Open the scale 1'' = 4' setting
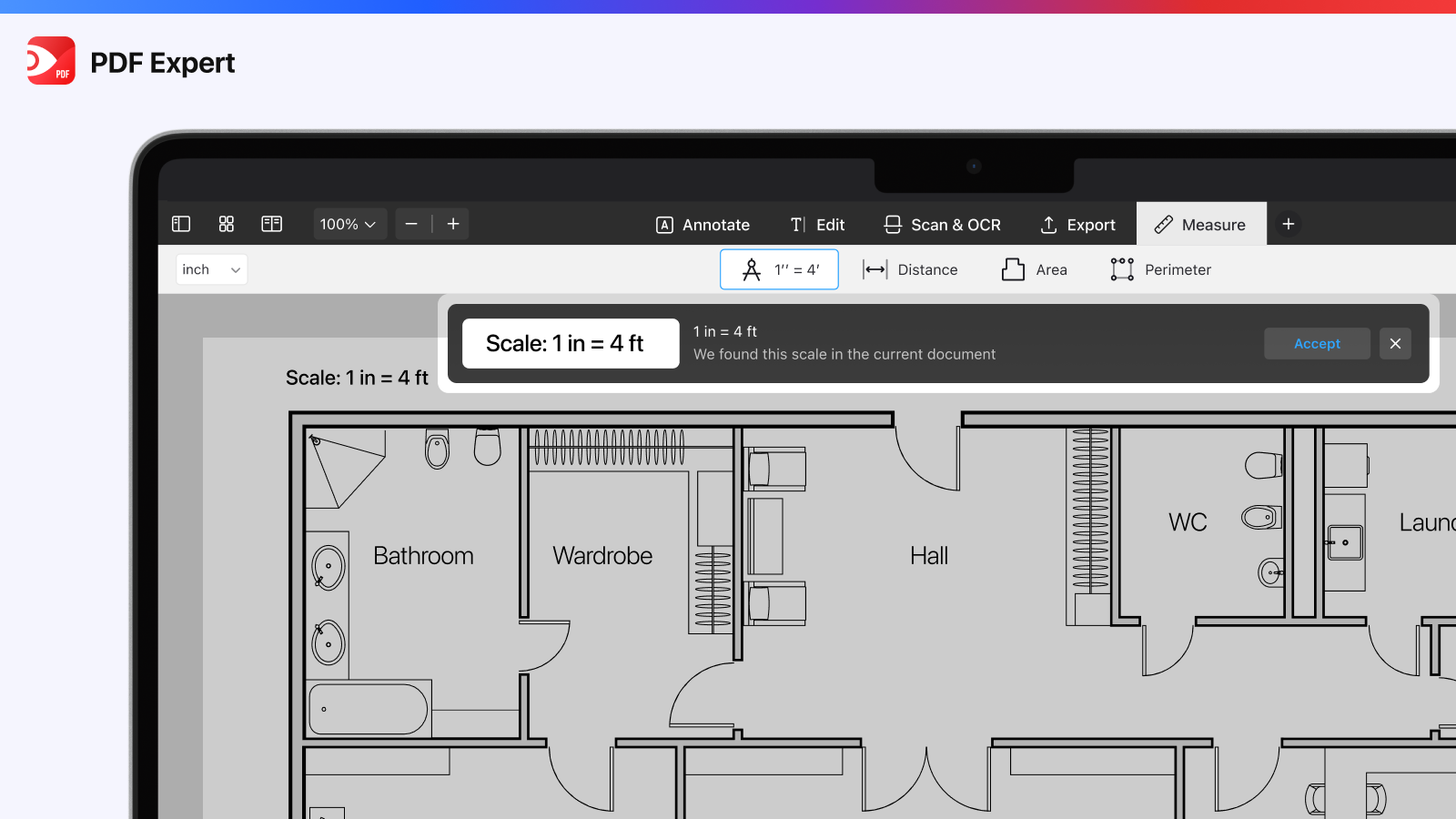The image size is (1456, 819). click(779, 269)
